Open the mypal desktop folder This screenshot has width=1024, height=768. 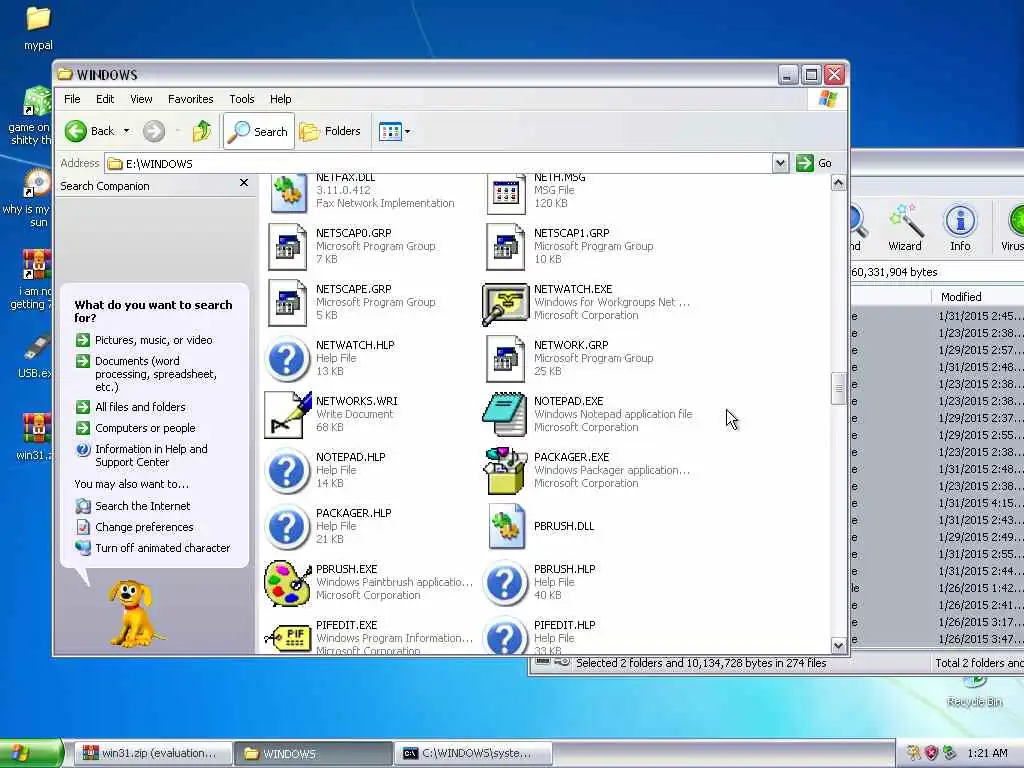point(38,28)
